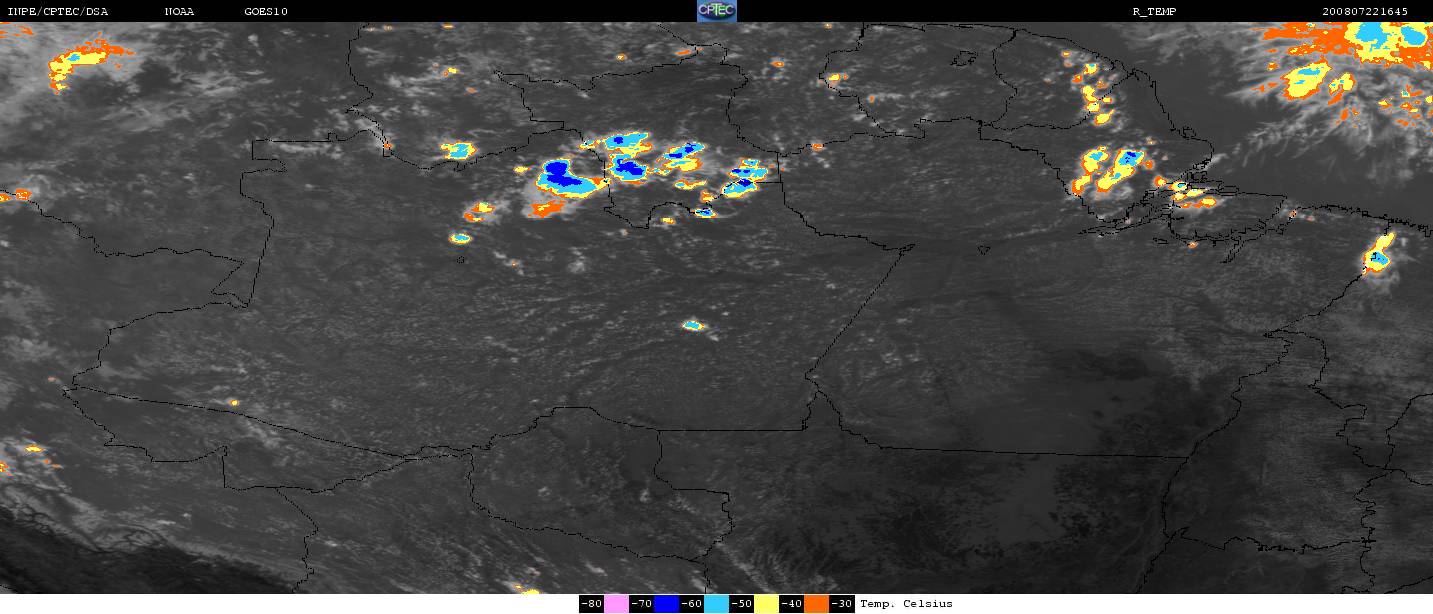Pick the orange legend swatch
This screenshot has height=614, width=1433.
(x=816, y=604)
